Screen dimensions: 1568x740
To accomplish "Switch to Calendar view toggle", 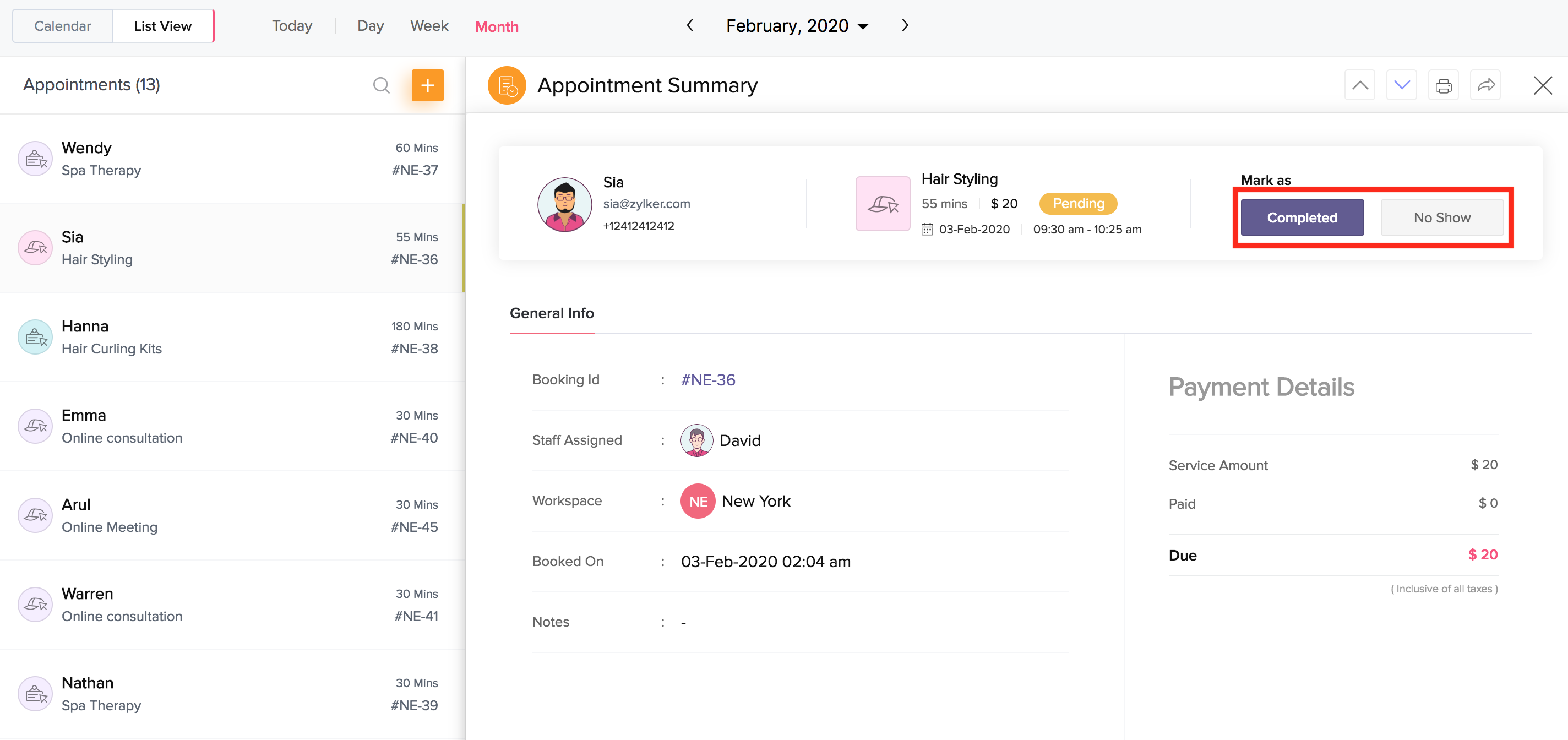I will click(x=63, y=26).
